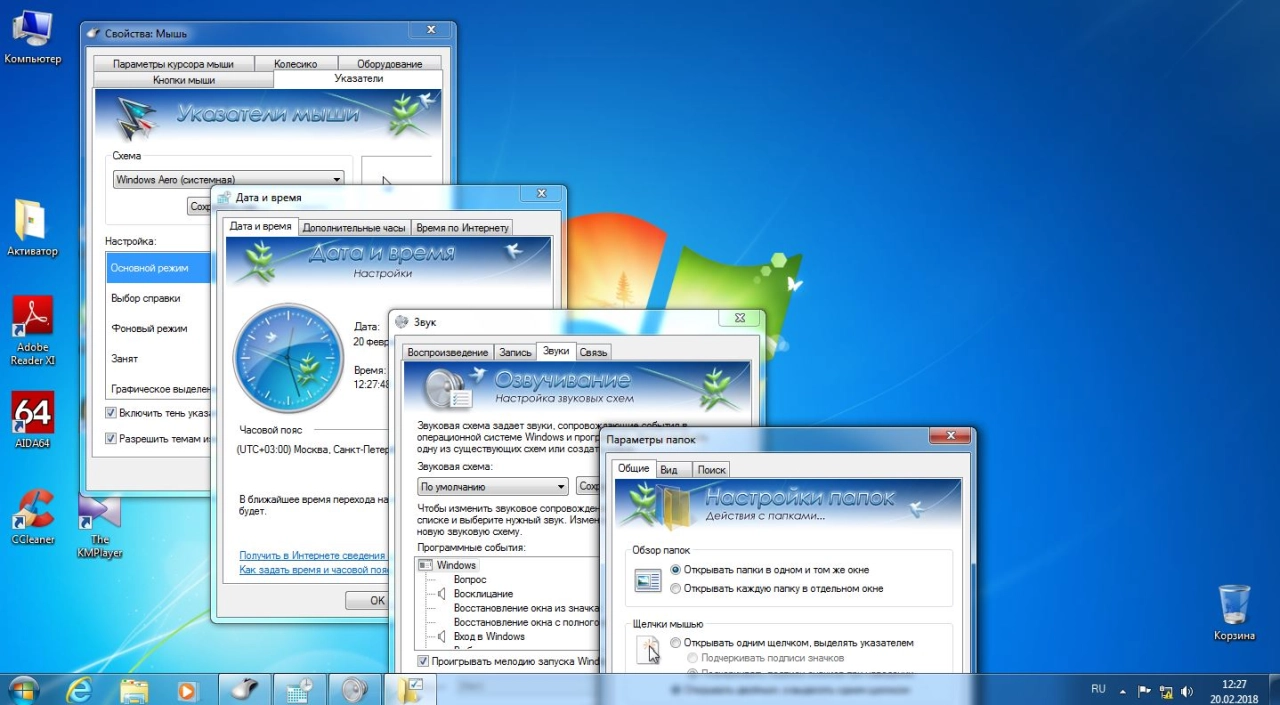Toggle Разрешить темам checkbox
The image size is (1280, 705).
click(111, 438)
